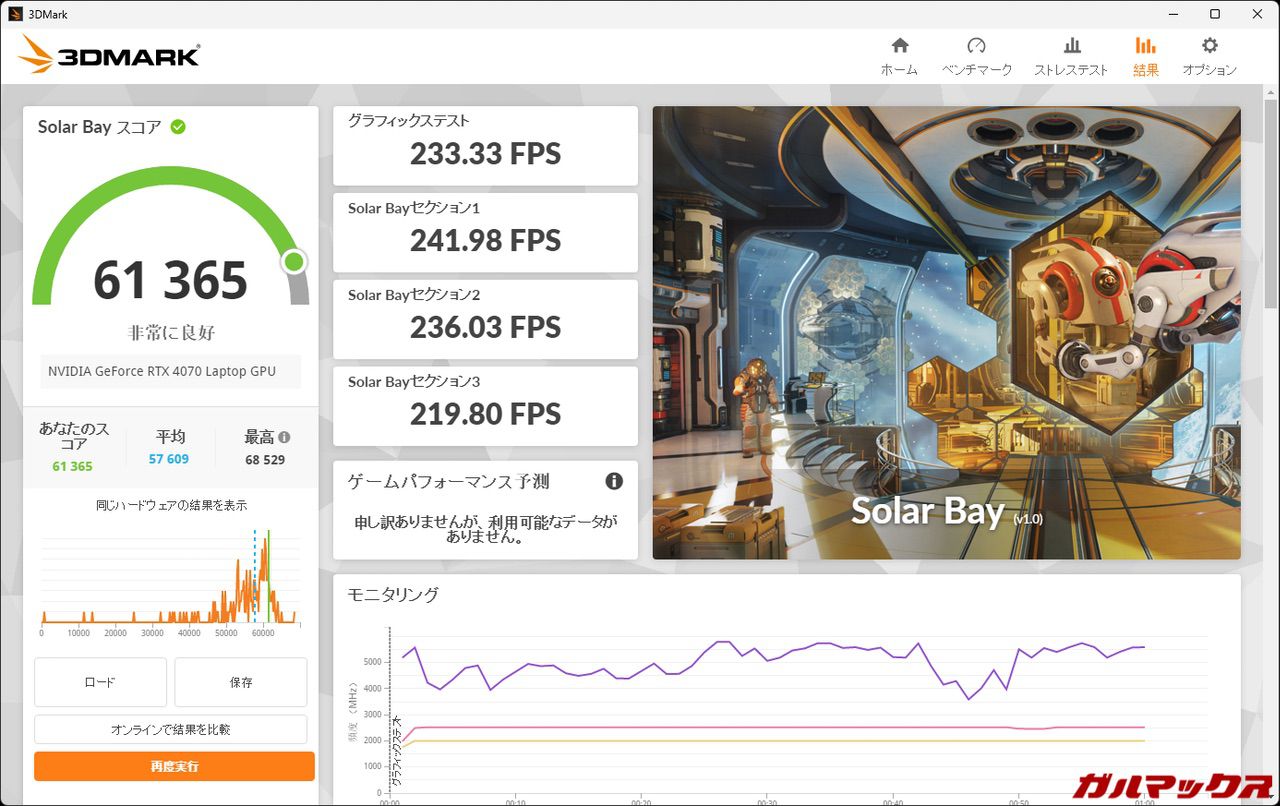Open the Options (オプション) gear icon
Screen dimensions: 1280x806
pyautogui.click(x=1209, y=46)
